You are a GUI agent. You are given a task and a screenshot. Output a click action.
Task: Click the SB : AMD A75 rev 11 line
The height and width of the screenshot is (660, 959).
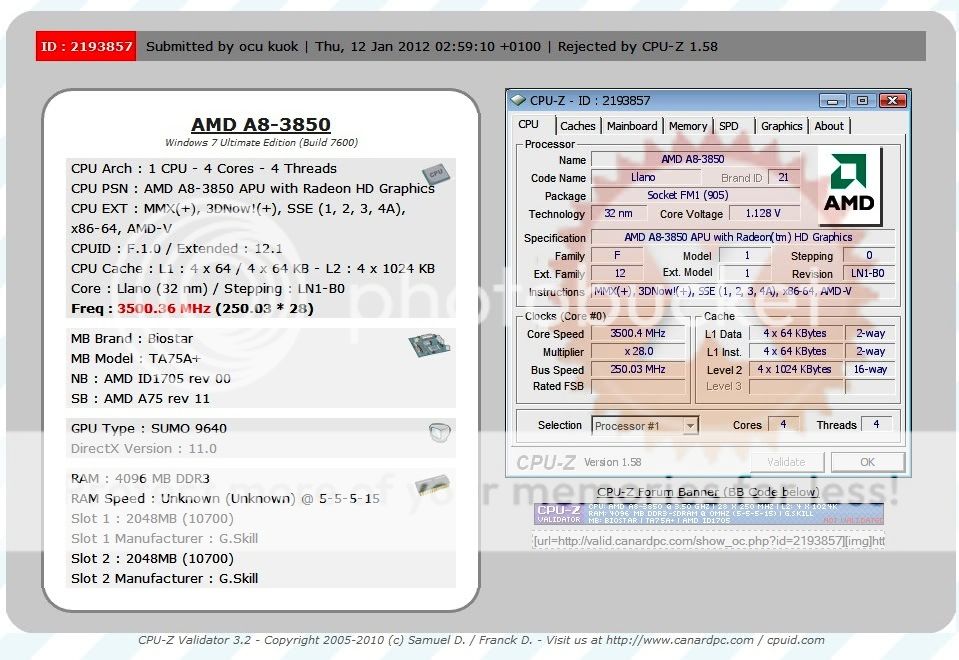pyautogui.click(x=140, y=398)
